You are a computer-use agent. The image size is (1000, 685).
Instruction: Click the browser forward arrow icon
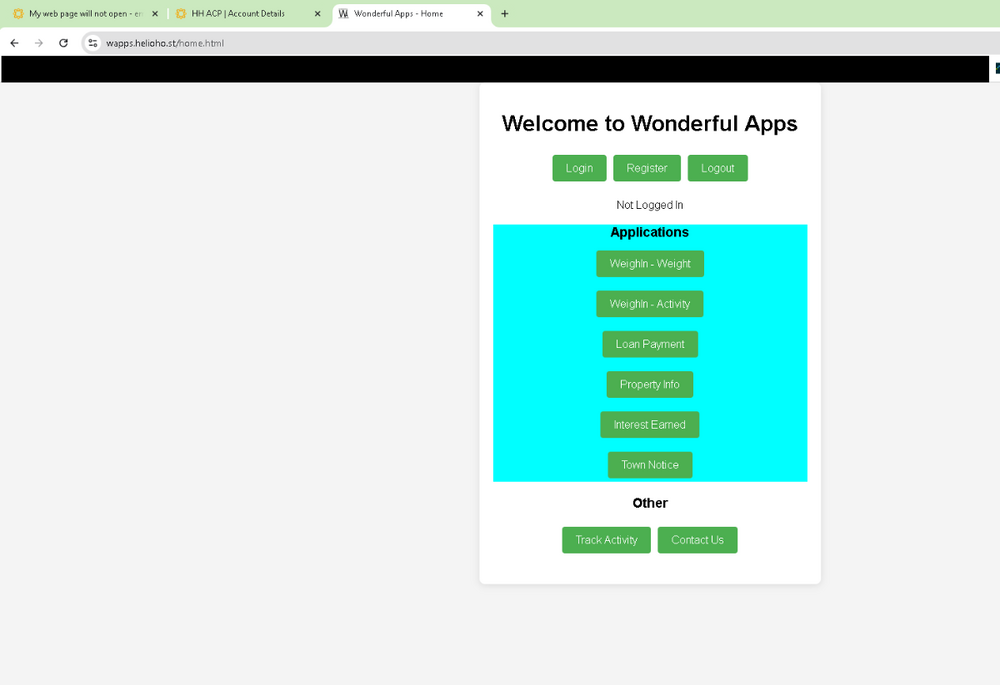[x=39, y=43]
